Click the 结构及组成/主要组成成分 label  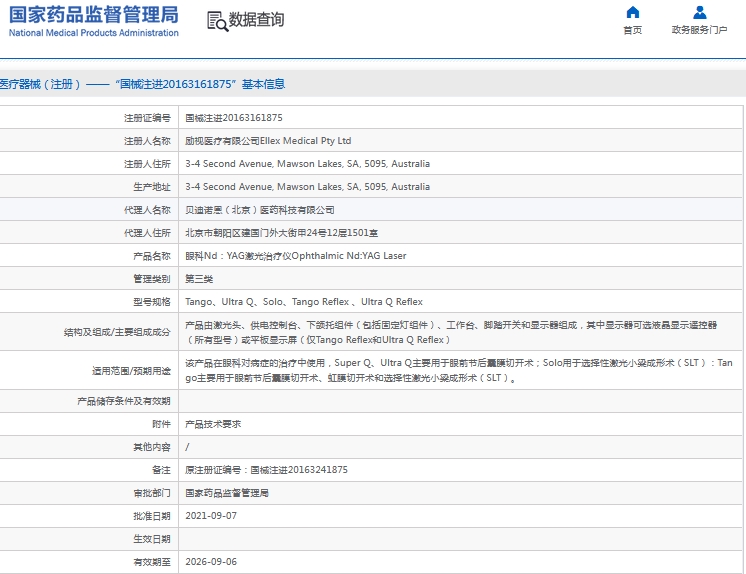(x=117, y=332)
